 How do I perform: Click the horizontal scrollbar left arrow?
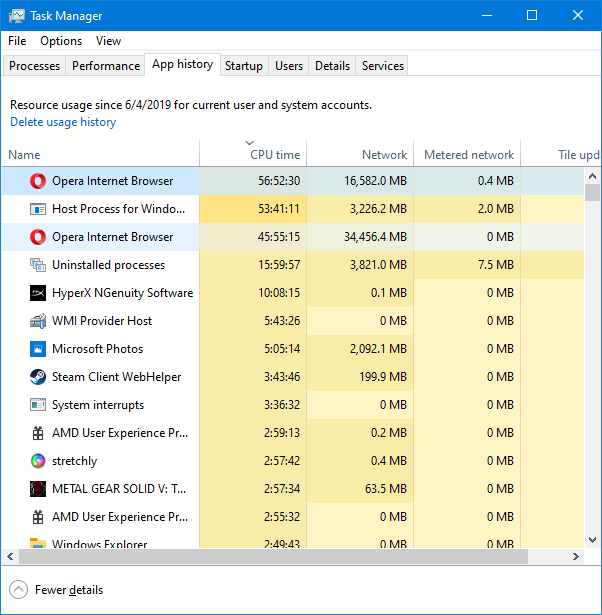point(10,557)
